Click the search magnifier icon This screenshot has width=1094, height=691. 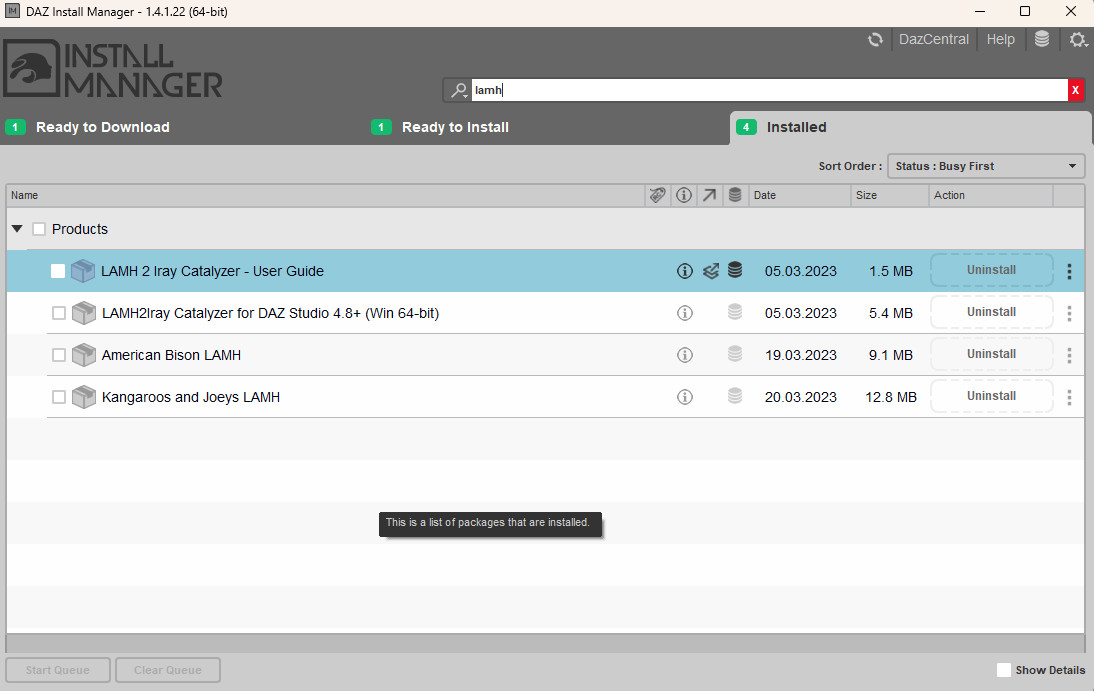point(458,90)
